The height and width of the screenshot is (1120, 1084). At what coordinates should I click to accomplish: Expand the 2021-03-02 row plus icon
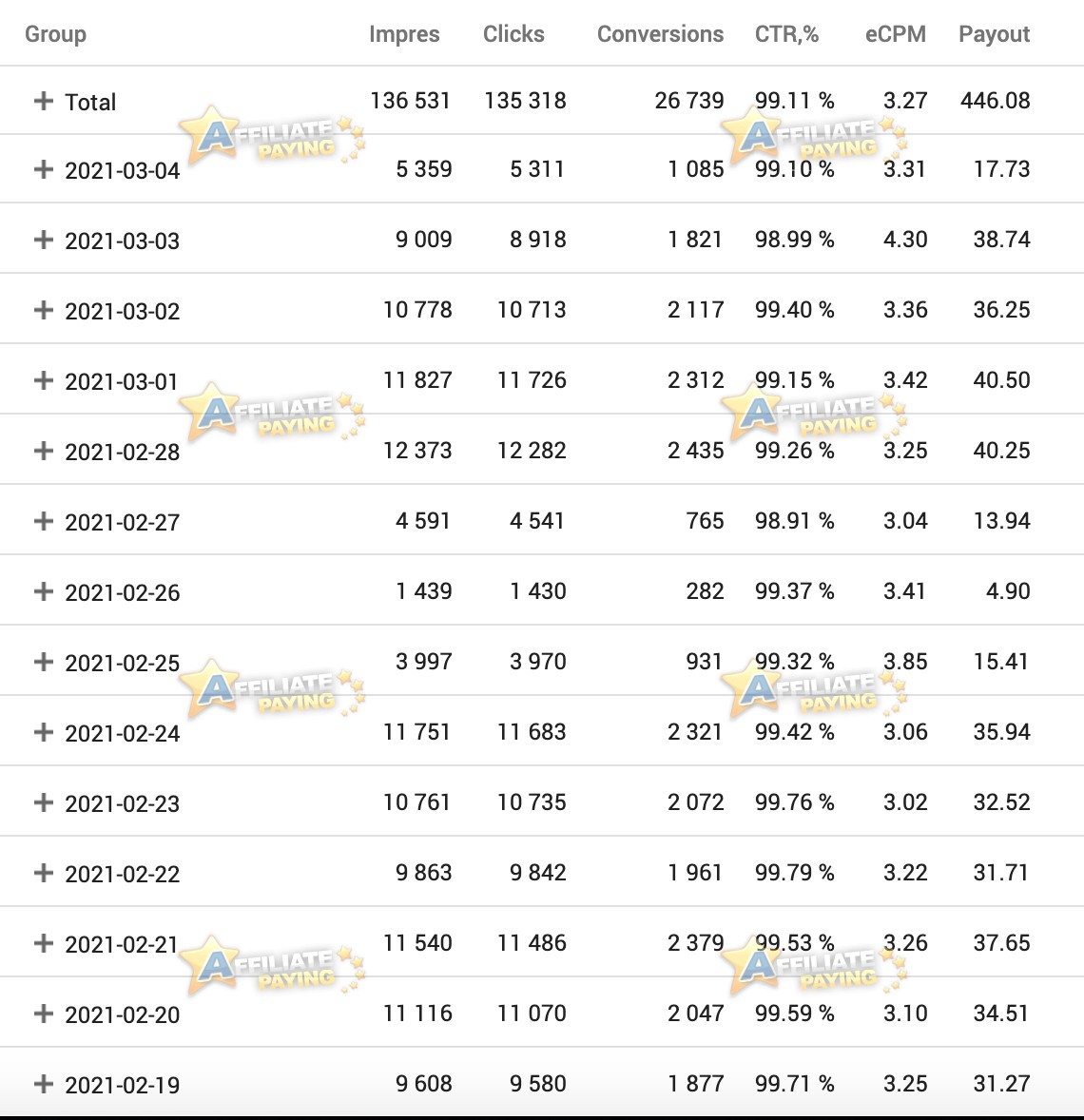[44, 310]
